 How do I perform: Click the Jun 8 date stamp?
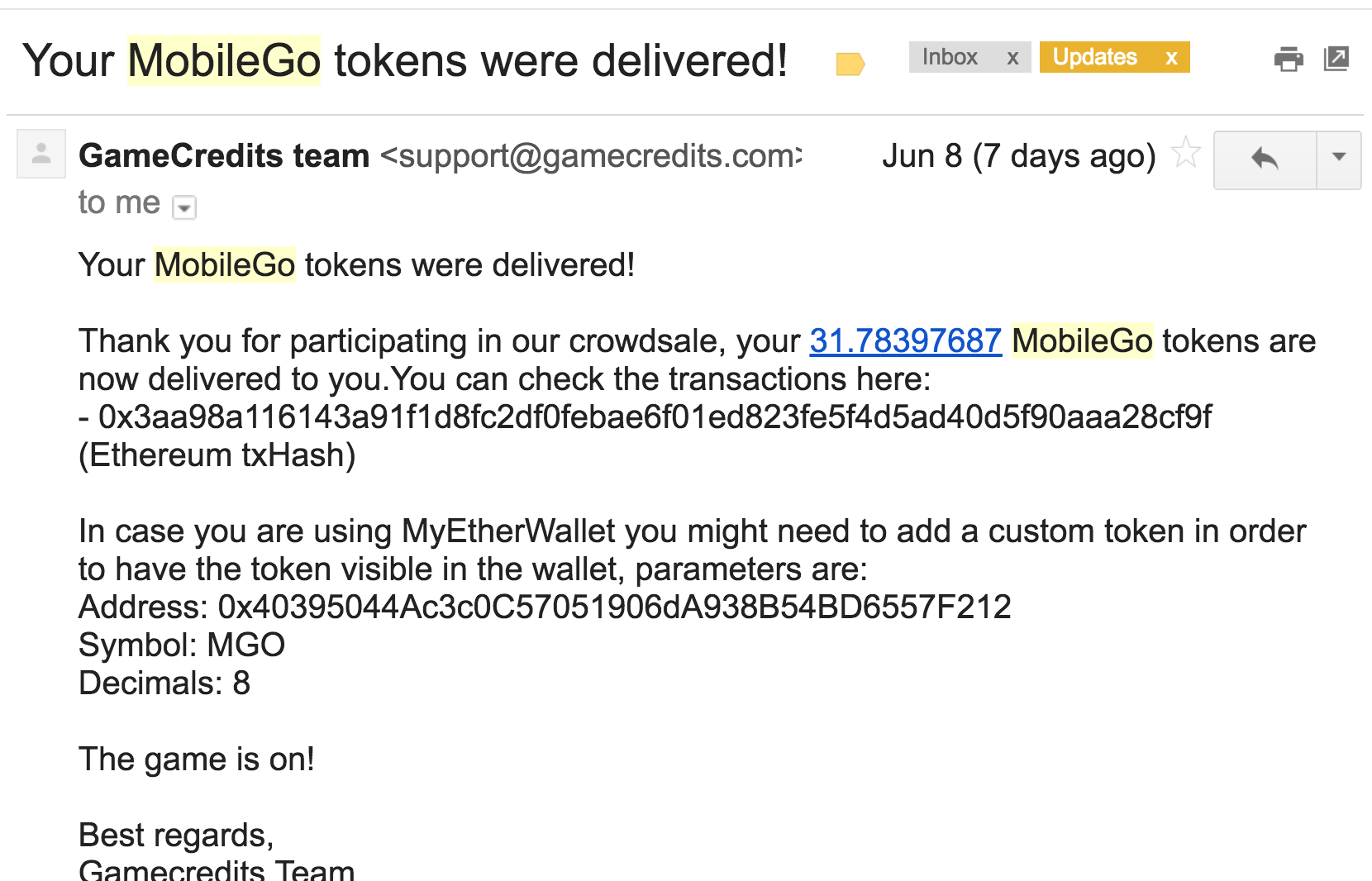1018,156
